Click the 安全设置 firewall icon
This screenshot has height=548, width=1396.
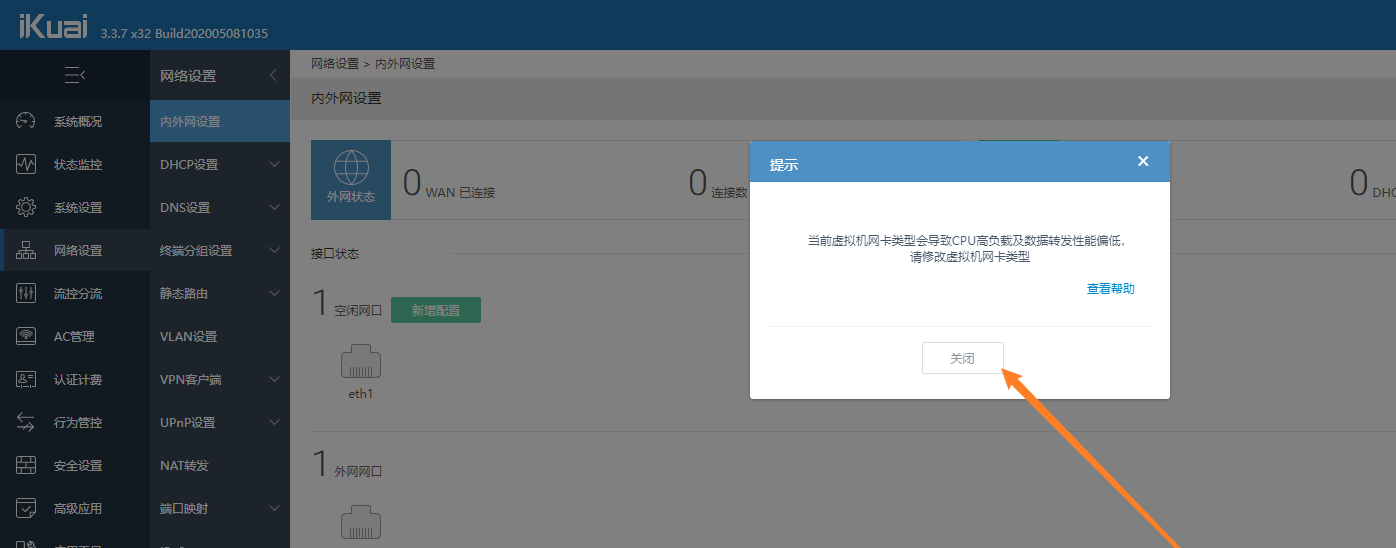point(26,466)
